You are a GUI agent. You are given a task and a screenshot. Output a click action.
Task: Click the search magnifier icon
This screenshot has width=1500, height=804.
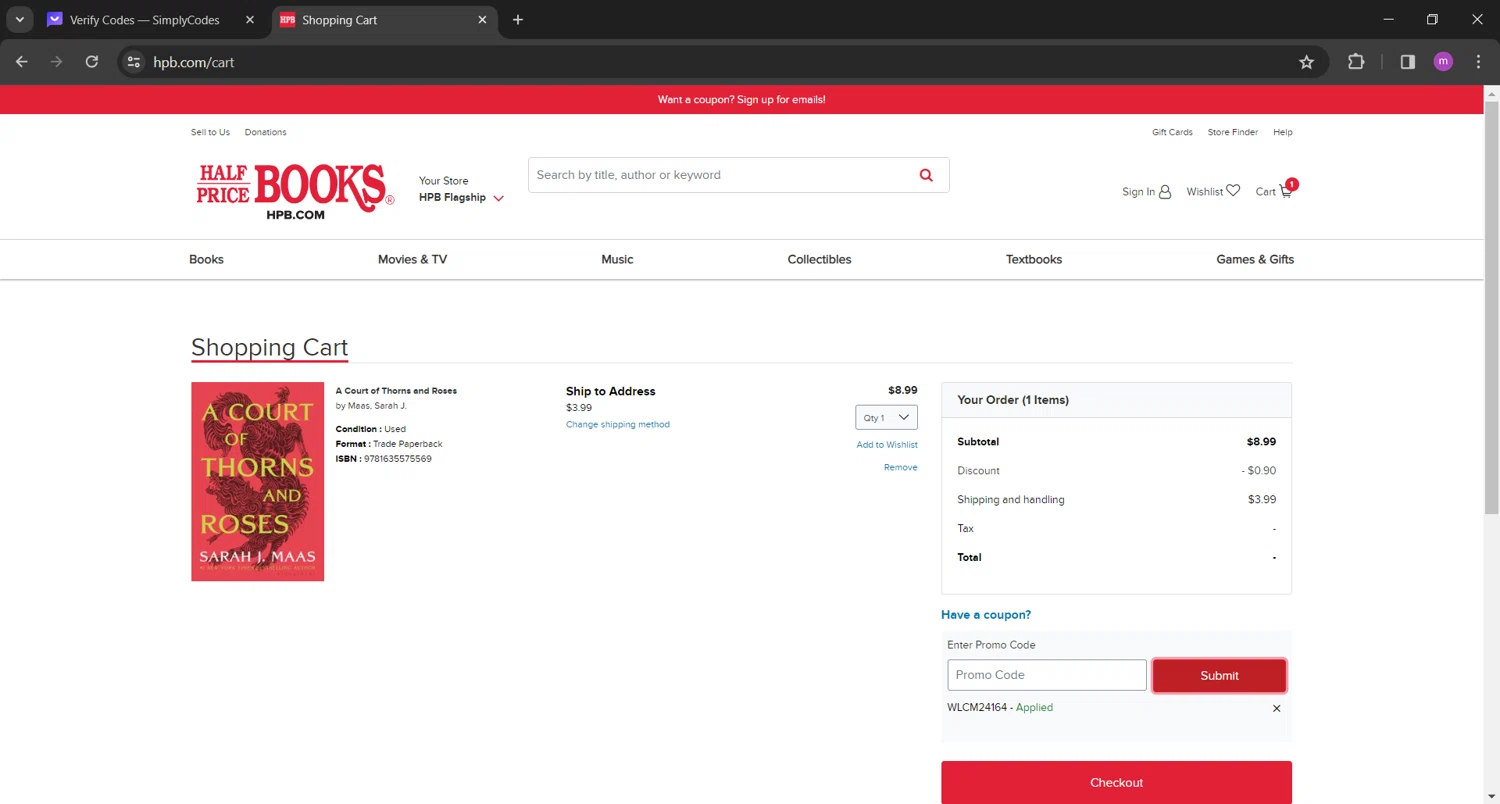(x=926, y=175)
